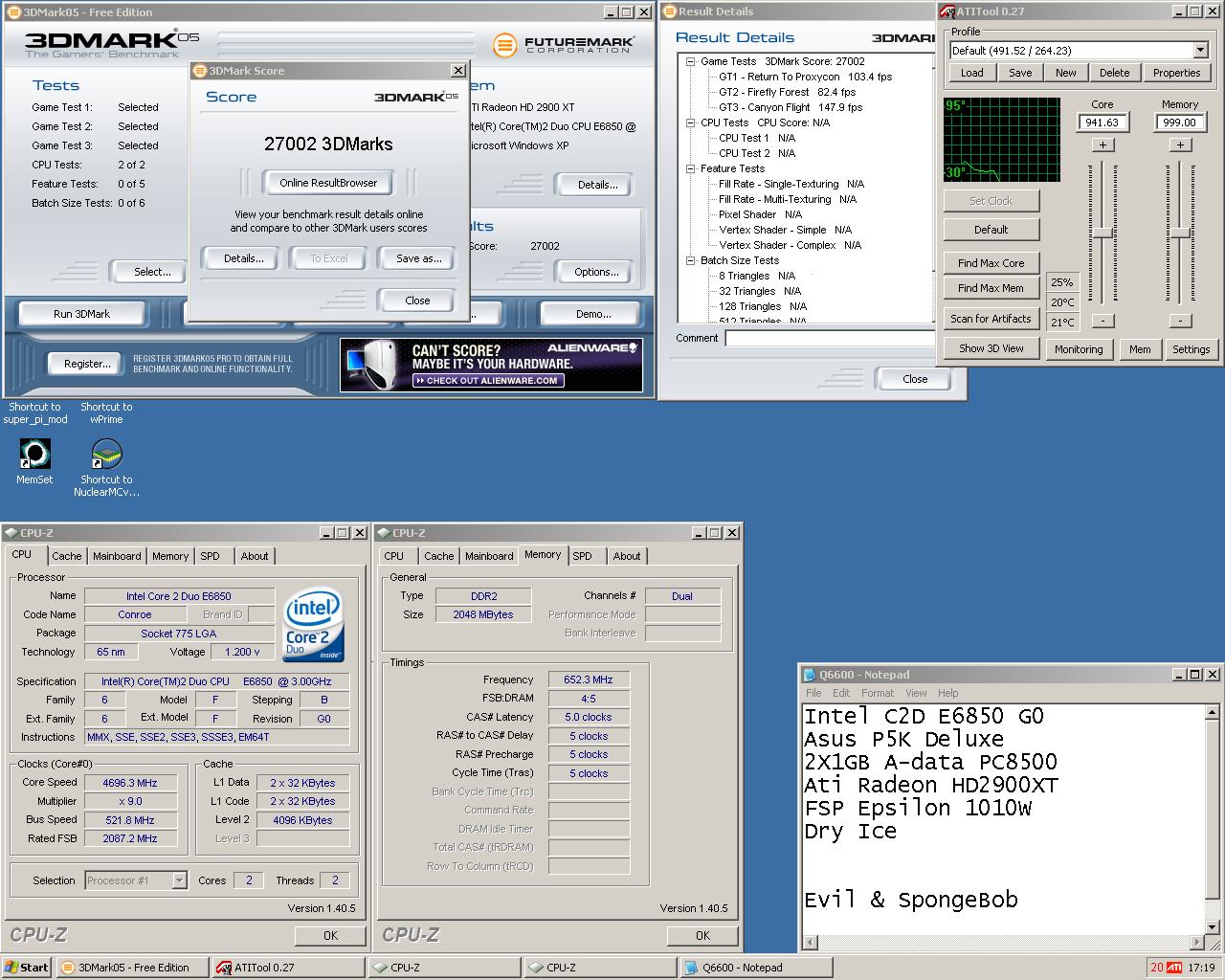Screen dimensions: 1225x980
Task: Launch the super_pi_mod shortcut
Action: (x=34, y=412)
